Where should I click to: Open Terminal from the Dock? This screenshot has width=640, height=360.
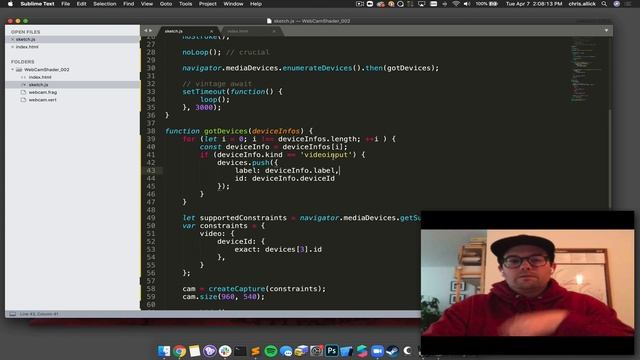click(240, 351)
